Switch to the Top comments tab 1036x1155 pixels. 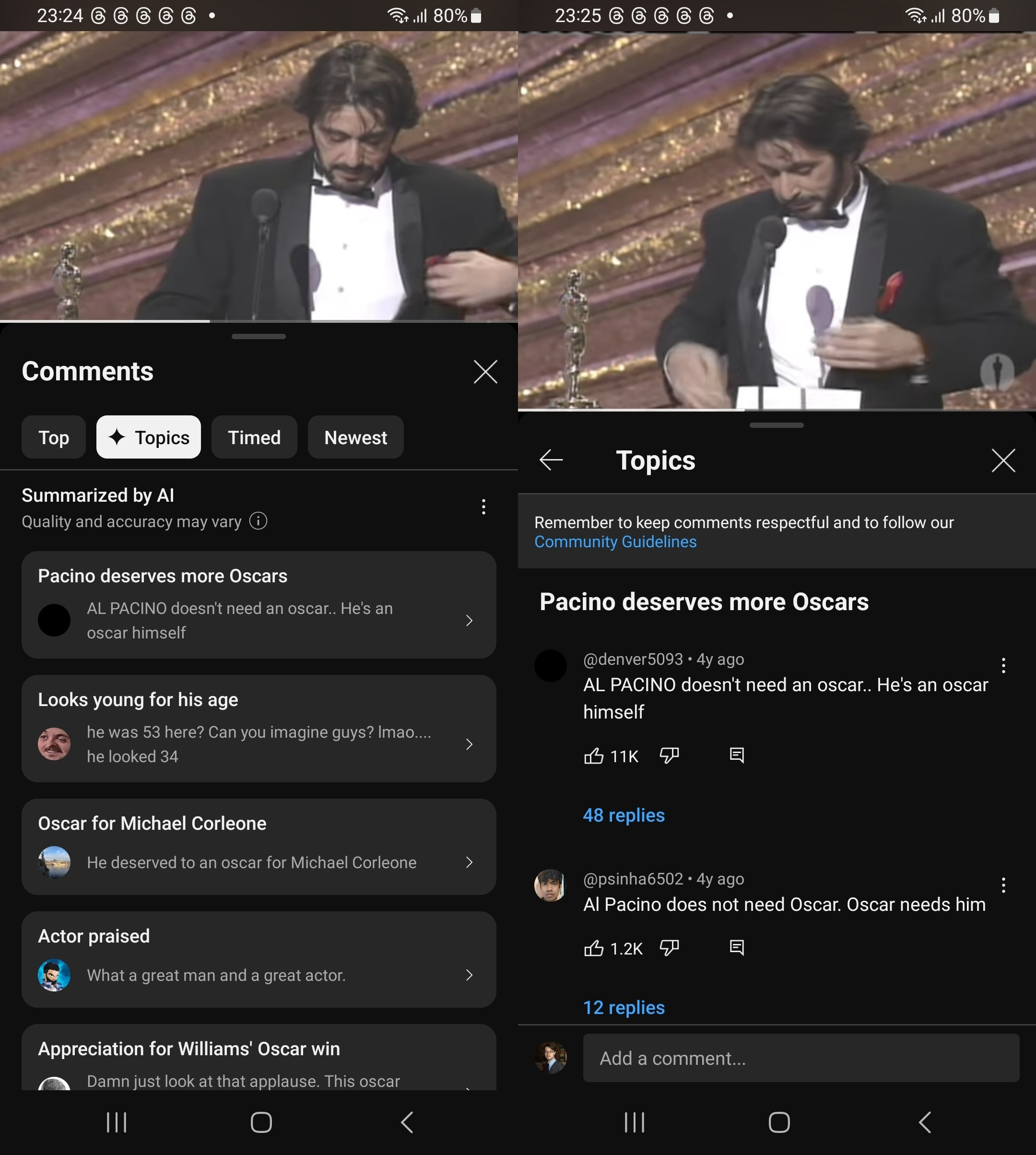pyautogui.click(x=54, y=437)
